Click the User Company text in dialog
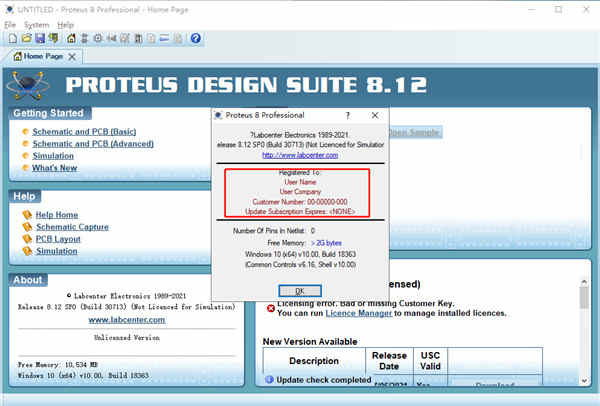 pyautogui.click(x=300, y=191)
